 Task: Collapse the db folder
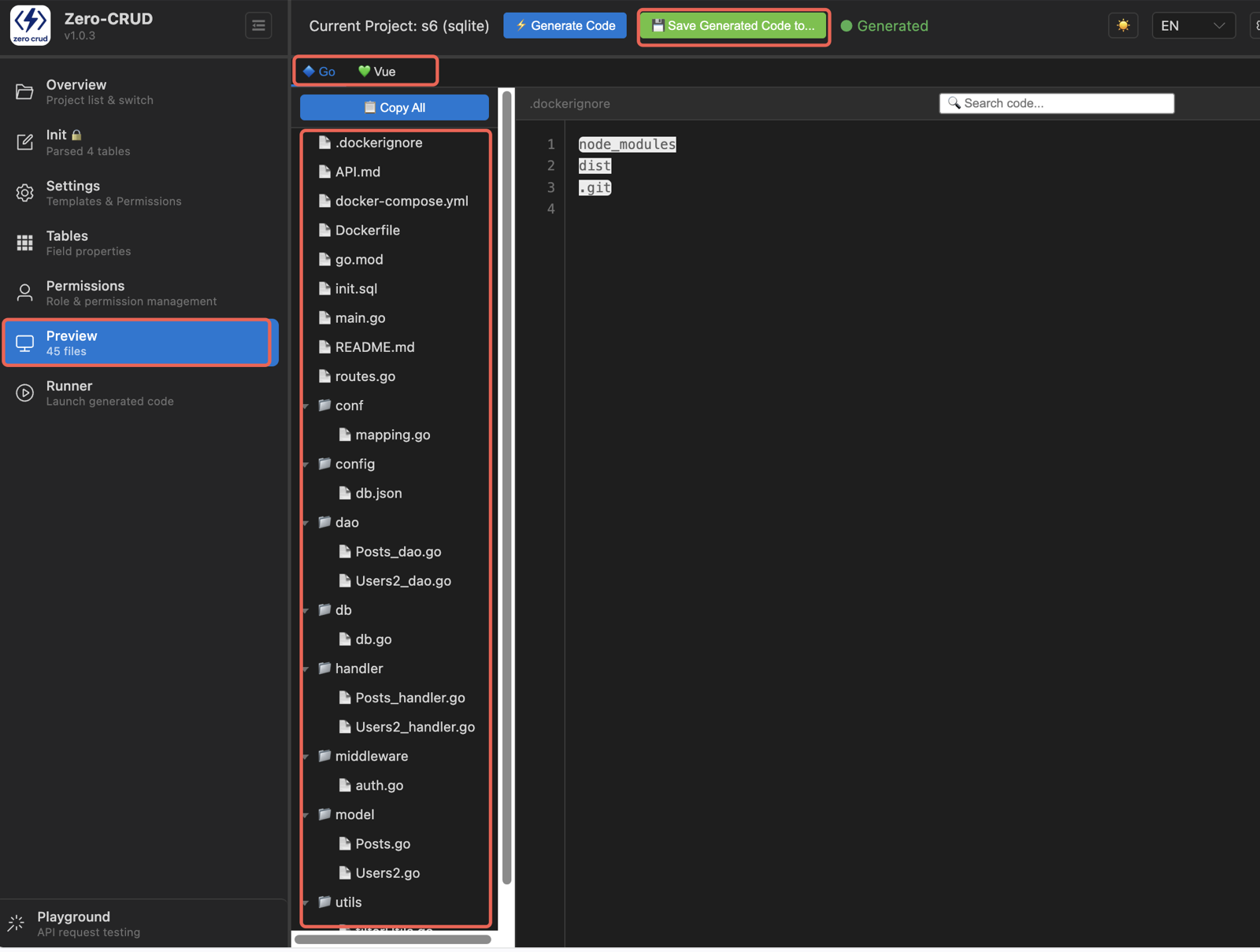[x=306, y=610]
